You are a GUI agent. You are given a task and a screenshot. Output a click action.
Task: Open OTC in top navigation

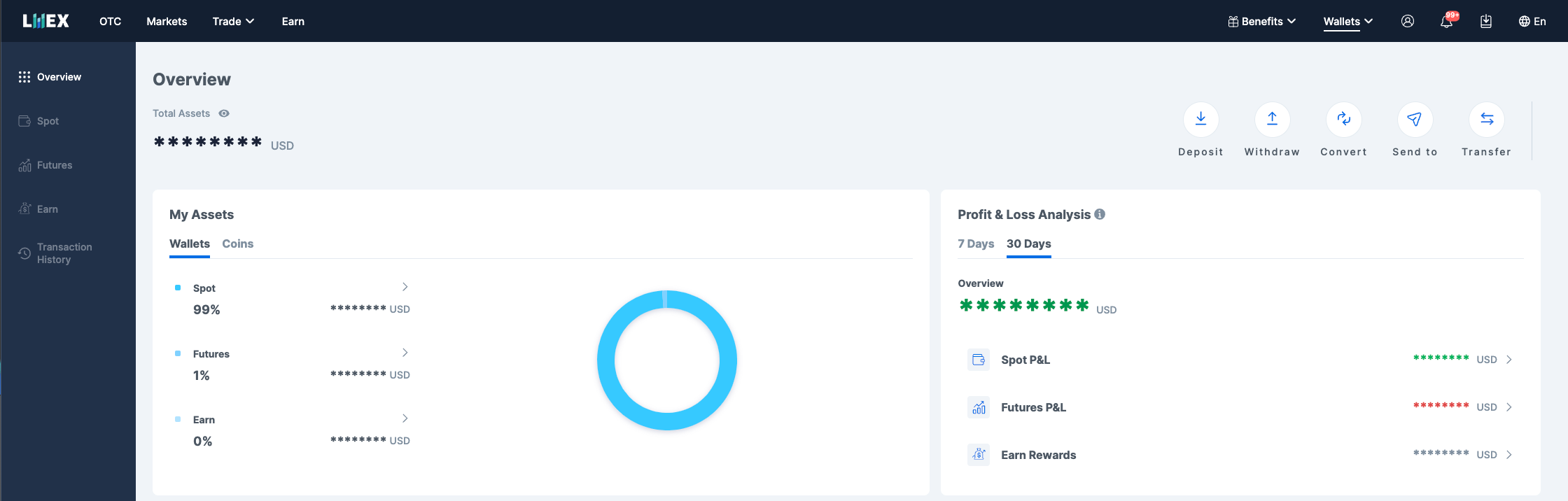tap(111, 21)
